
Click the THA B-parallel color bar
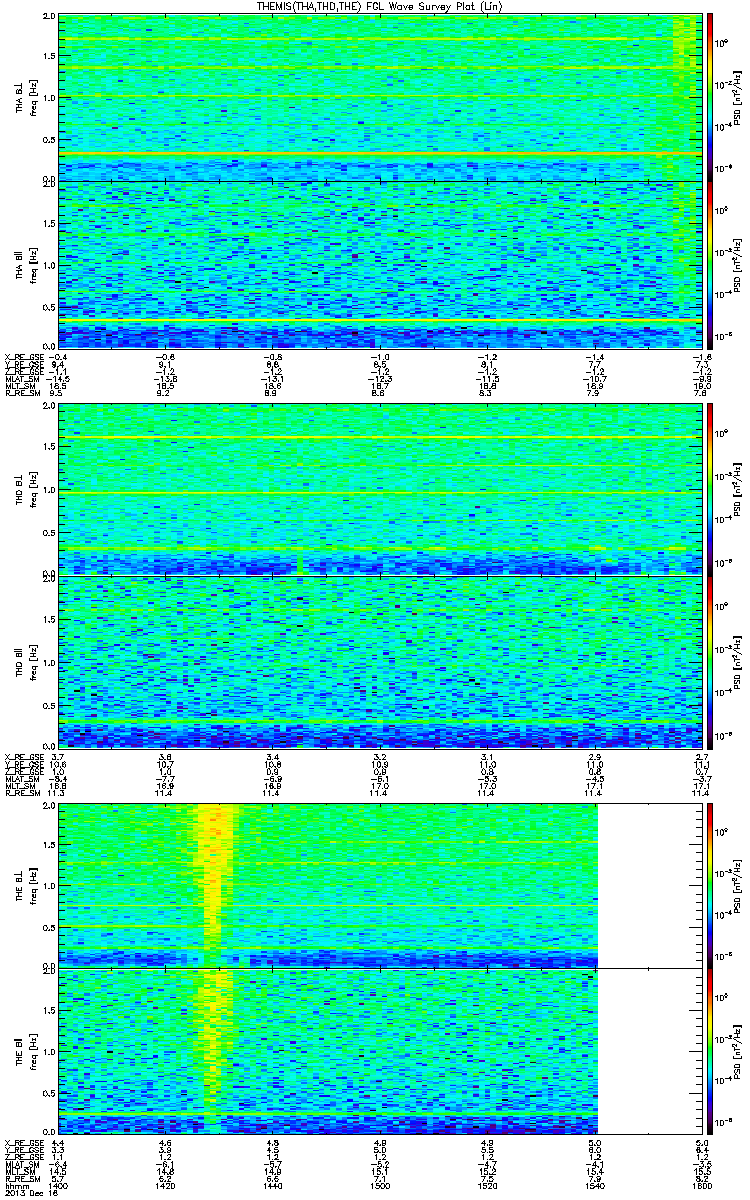[710, 264]
